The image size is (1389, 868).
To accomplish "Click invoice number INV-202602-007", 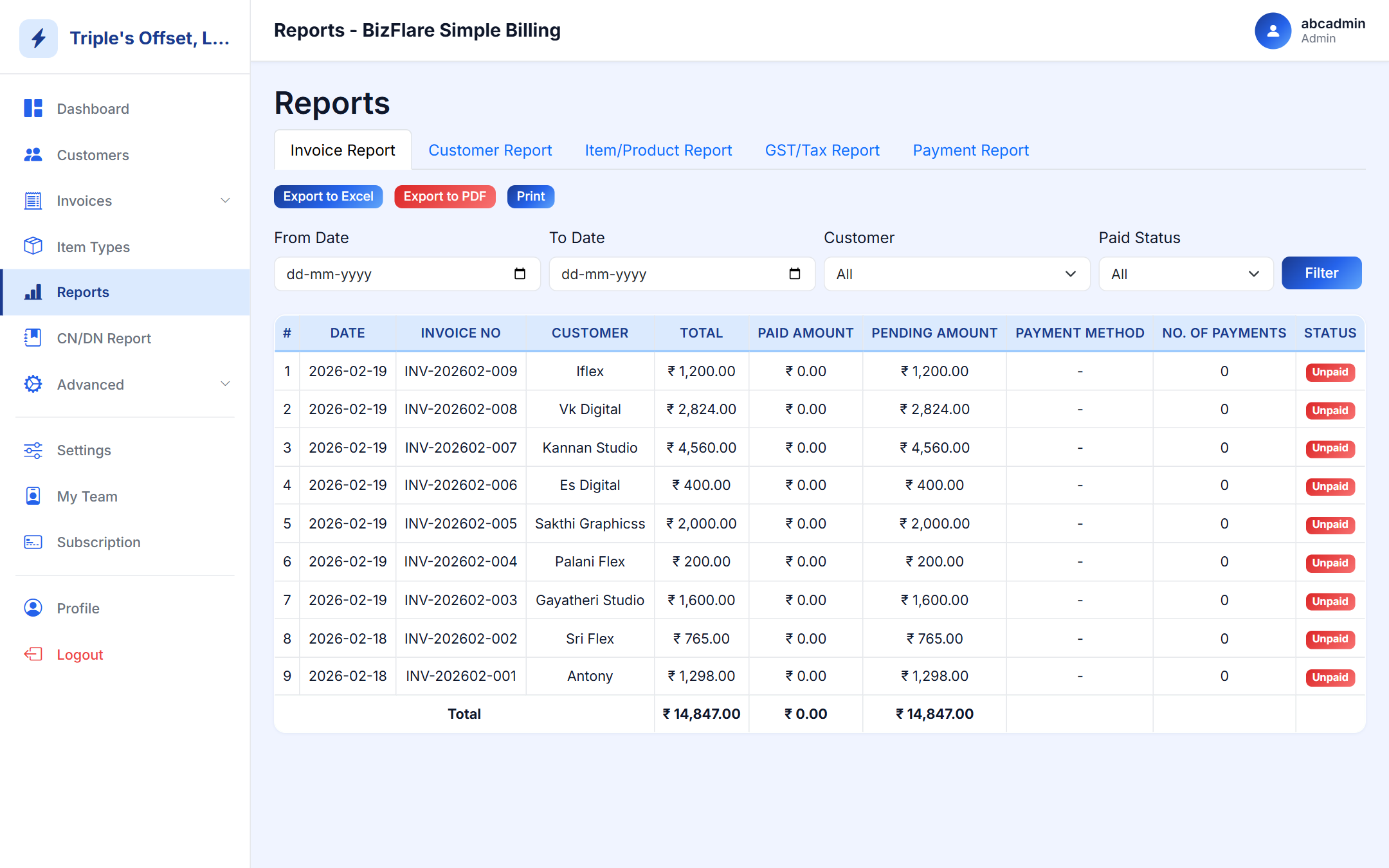I will [460, 448].
